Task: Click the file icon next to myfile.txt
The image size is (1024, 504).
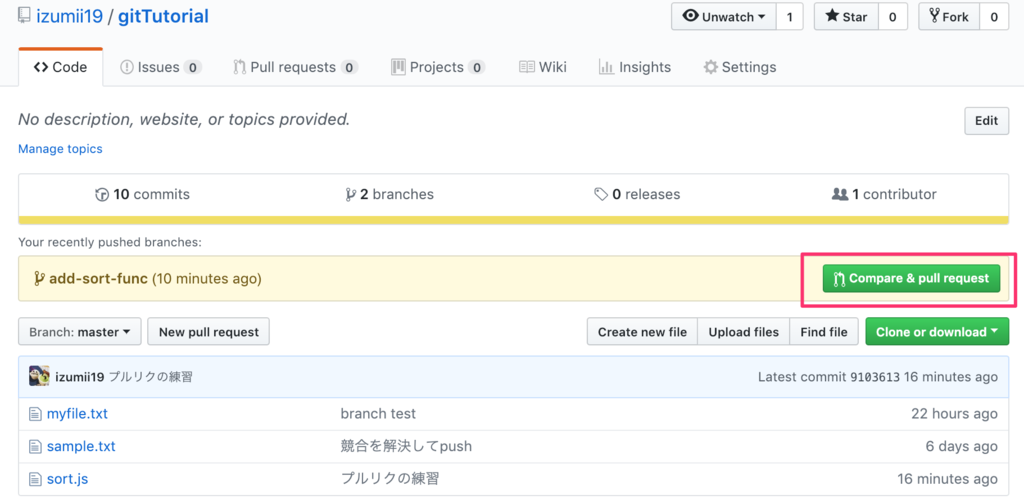Action: (x=35, y=414)
